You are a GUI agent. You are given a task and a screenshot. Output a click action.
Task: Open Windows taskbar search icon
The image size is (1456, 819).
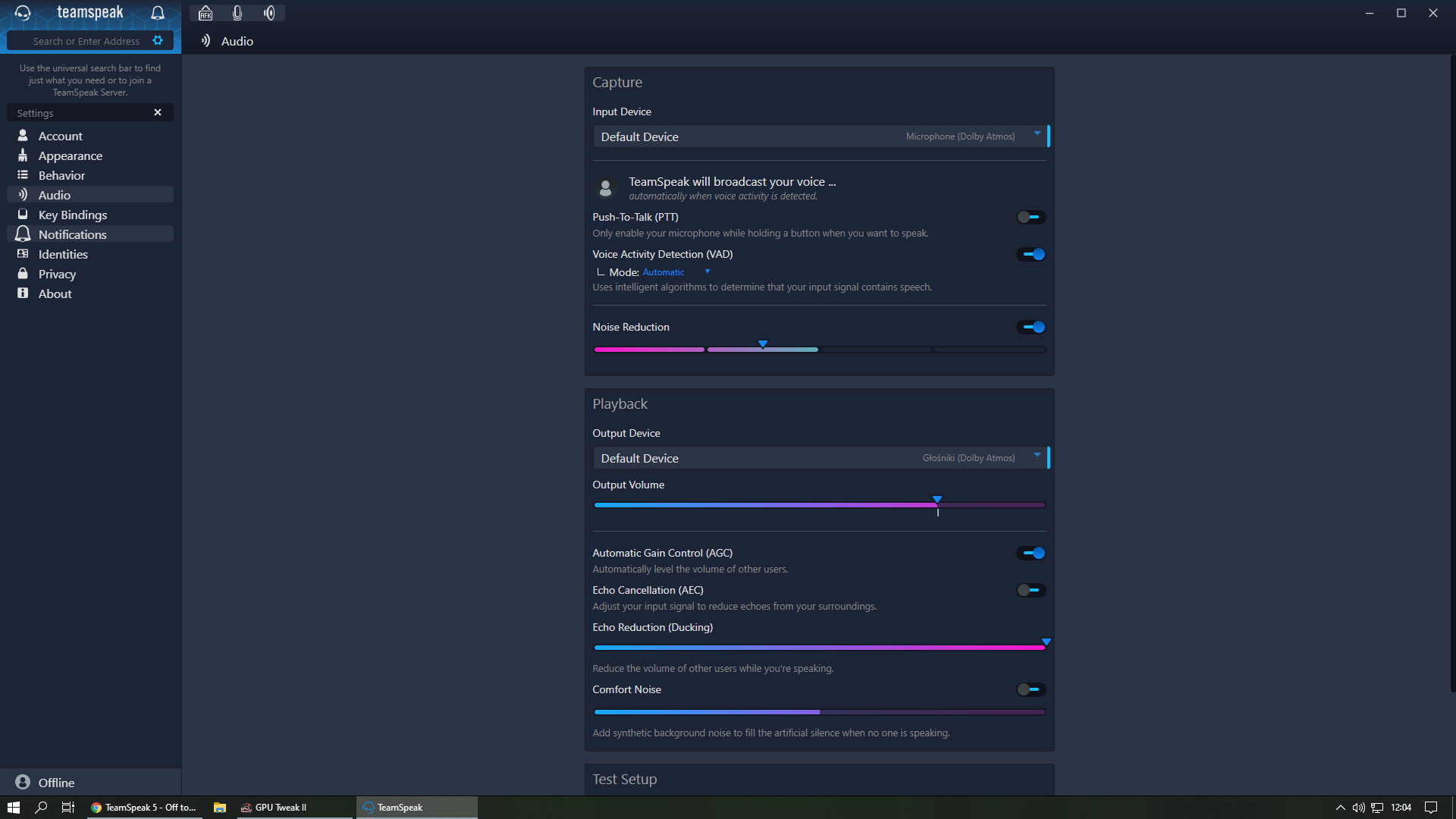coord(41,808)
